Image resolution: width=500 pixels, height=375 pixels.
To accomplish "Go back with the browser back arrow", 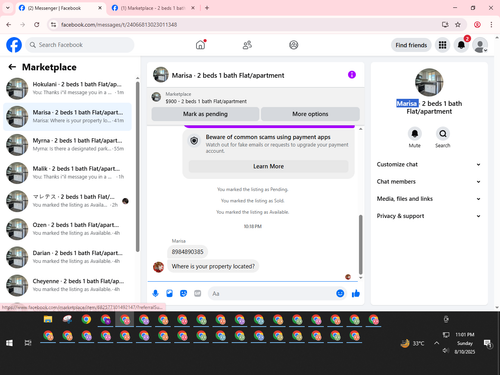I will pos(9,25).
